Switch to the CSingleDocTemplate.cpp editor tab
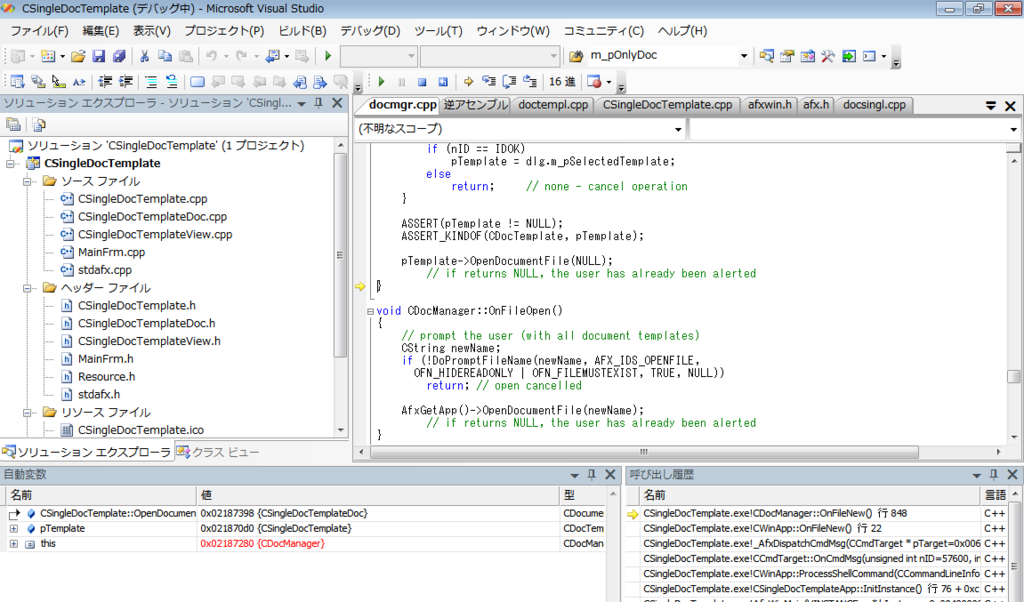The width and height of the screenshot is (1024, 602). (x=667, y=104)
